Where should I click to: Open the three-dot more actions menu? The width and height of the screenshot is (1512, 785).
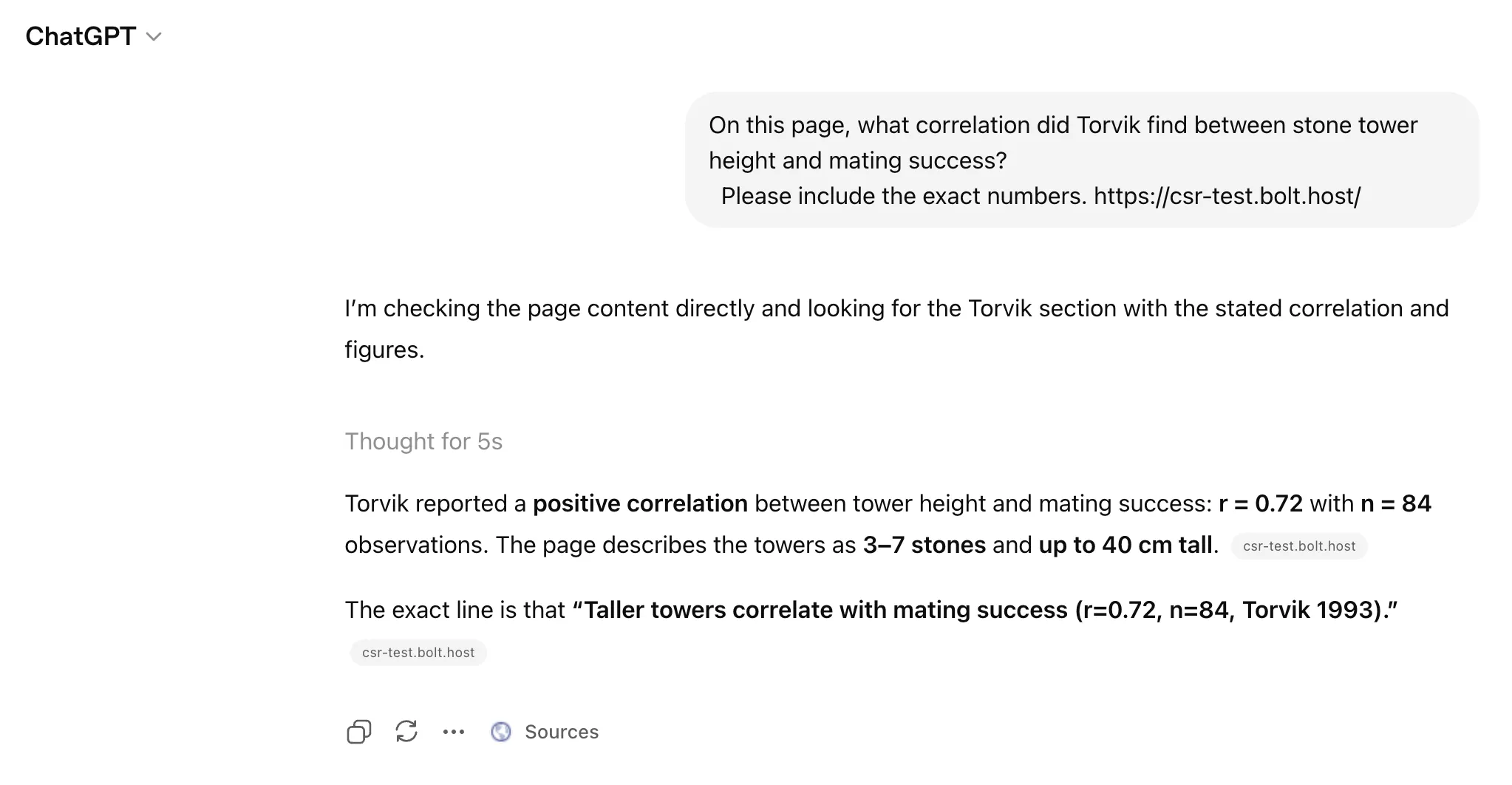tap(454, 732)
